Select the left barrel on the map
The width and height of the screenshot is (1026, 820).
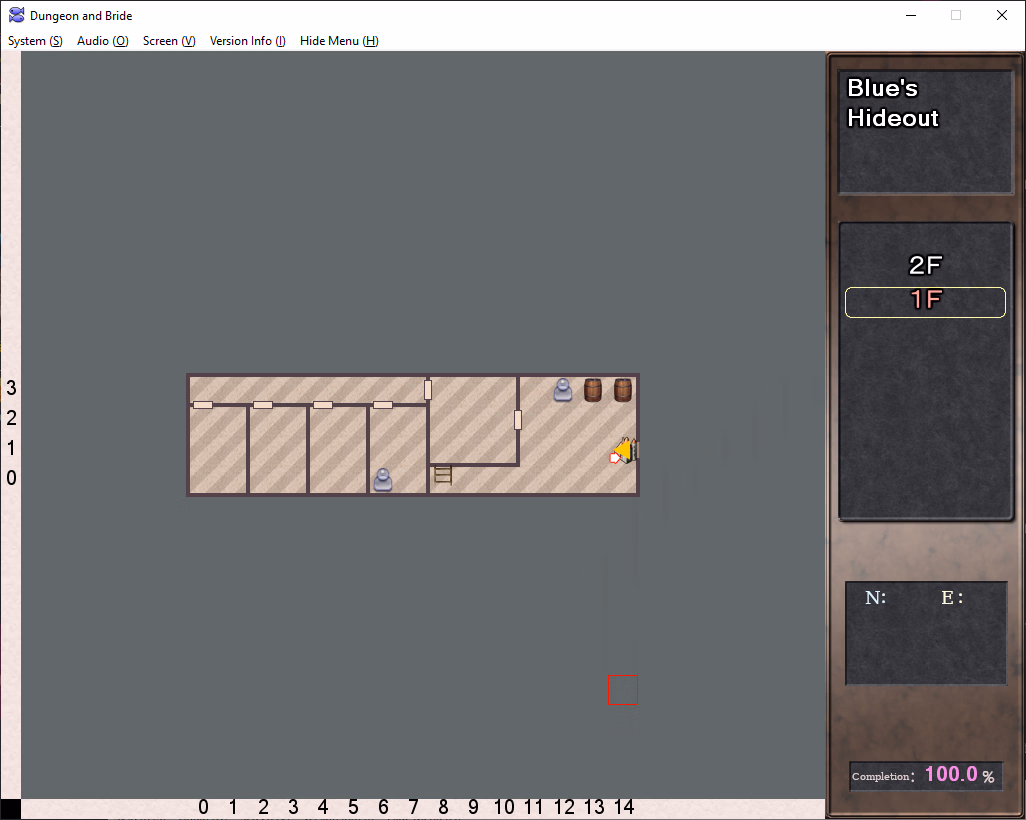[x=593, y=390]
